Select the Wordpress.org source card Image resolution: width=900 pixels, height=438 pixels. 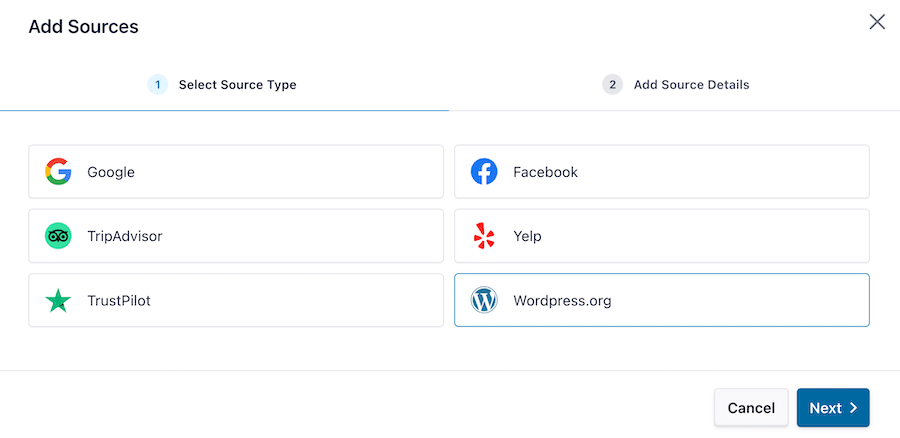click(x=661, y=300)
